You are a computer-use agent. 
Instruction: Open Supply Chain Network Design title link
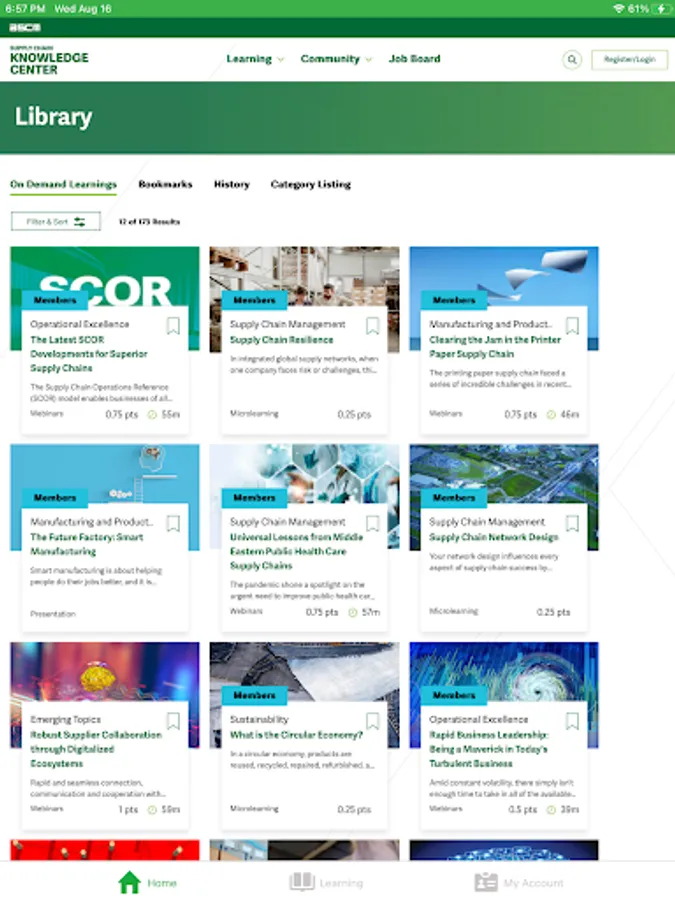(x=494, y=537)
